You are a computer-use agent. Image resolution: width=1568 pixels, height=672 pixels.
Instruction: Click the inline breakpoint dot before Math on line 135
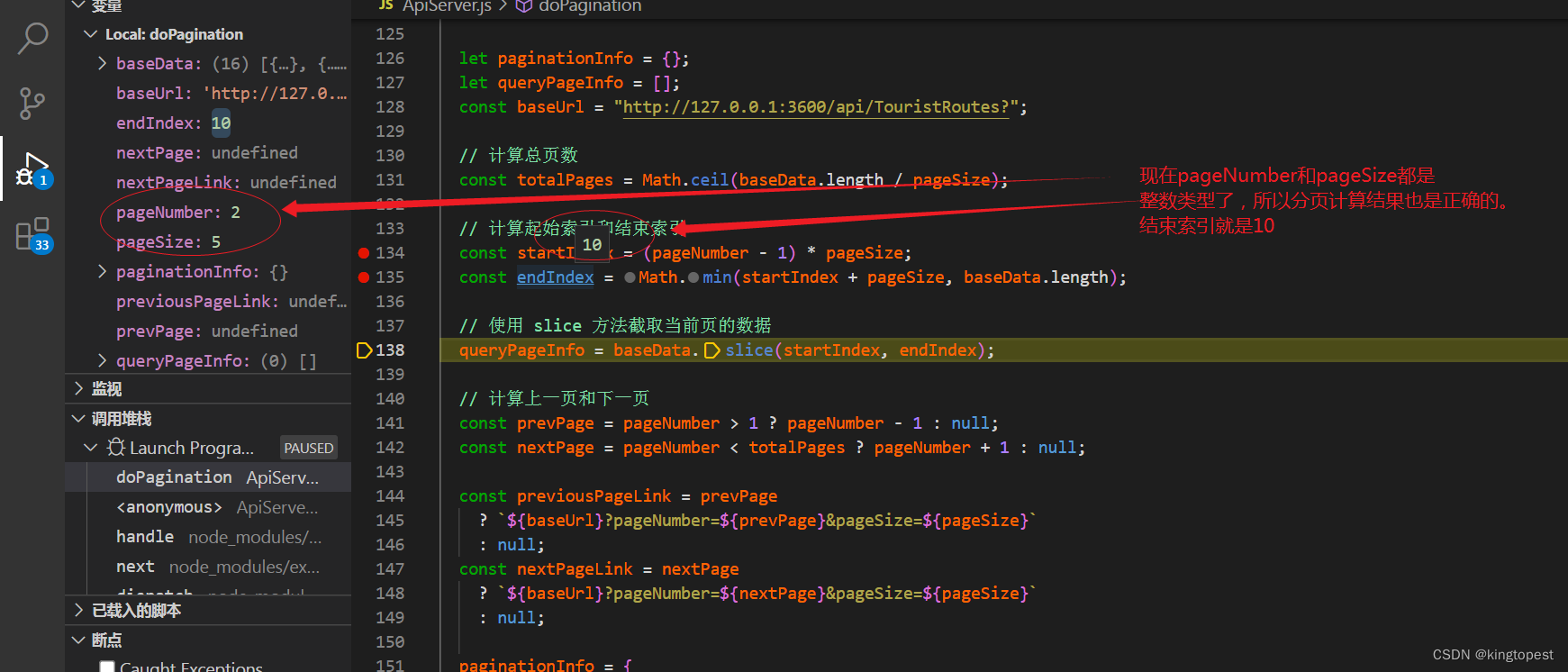point(630,277)
